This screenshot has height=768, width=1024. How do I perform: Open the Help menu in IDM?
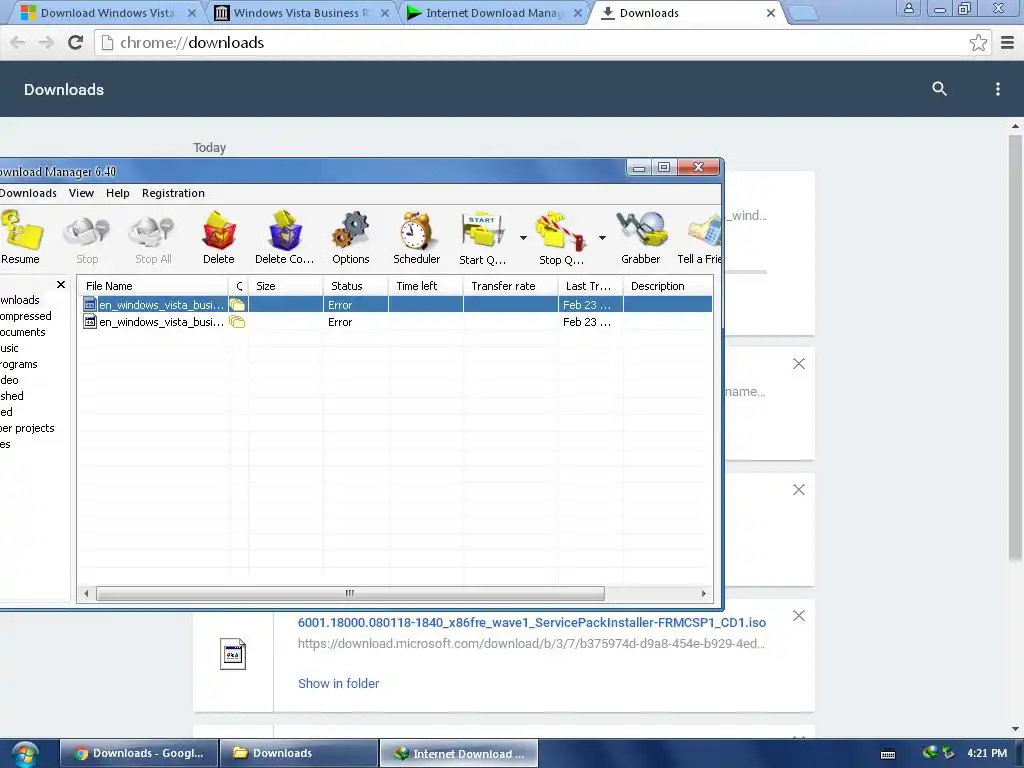(x=118, y=193)
